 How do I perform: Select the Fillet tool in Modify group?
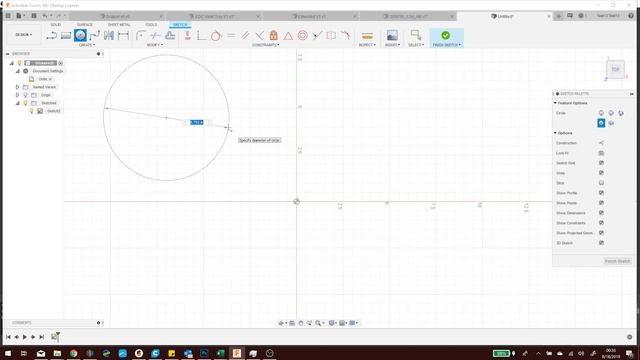click(x=141, y=36)
